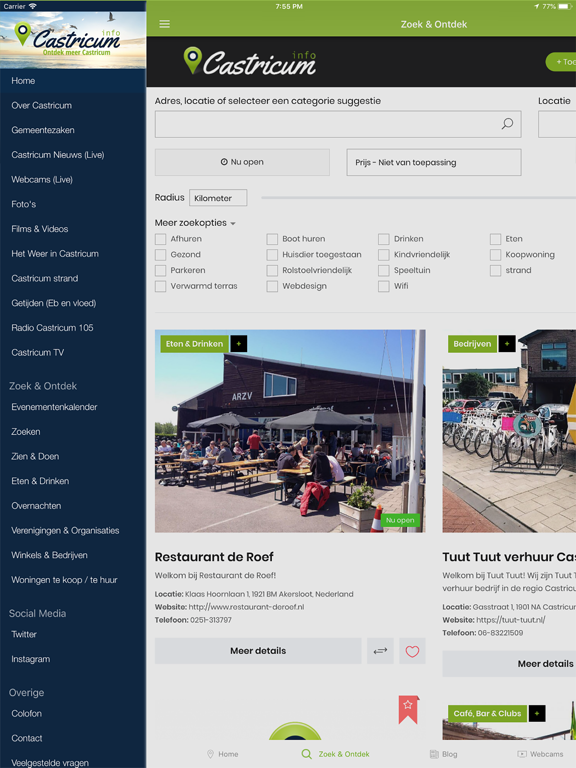Viewport: 576px width, 768px height.
Task: Click the plus icon beside Eten & Drinken tag
Action: point(239,344)
